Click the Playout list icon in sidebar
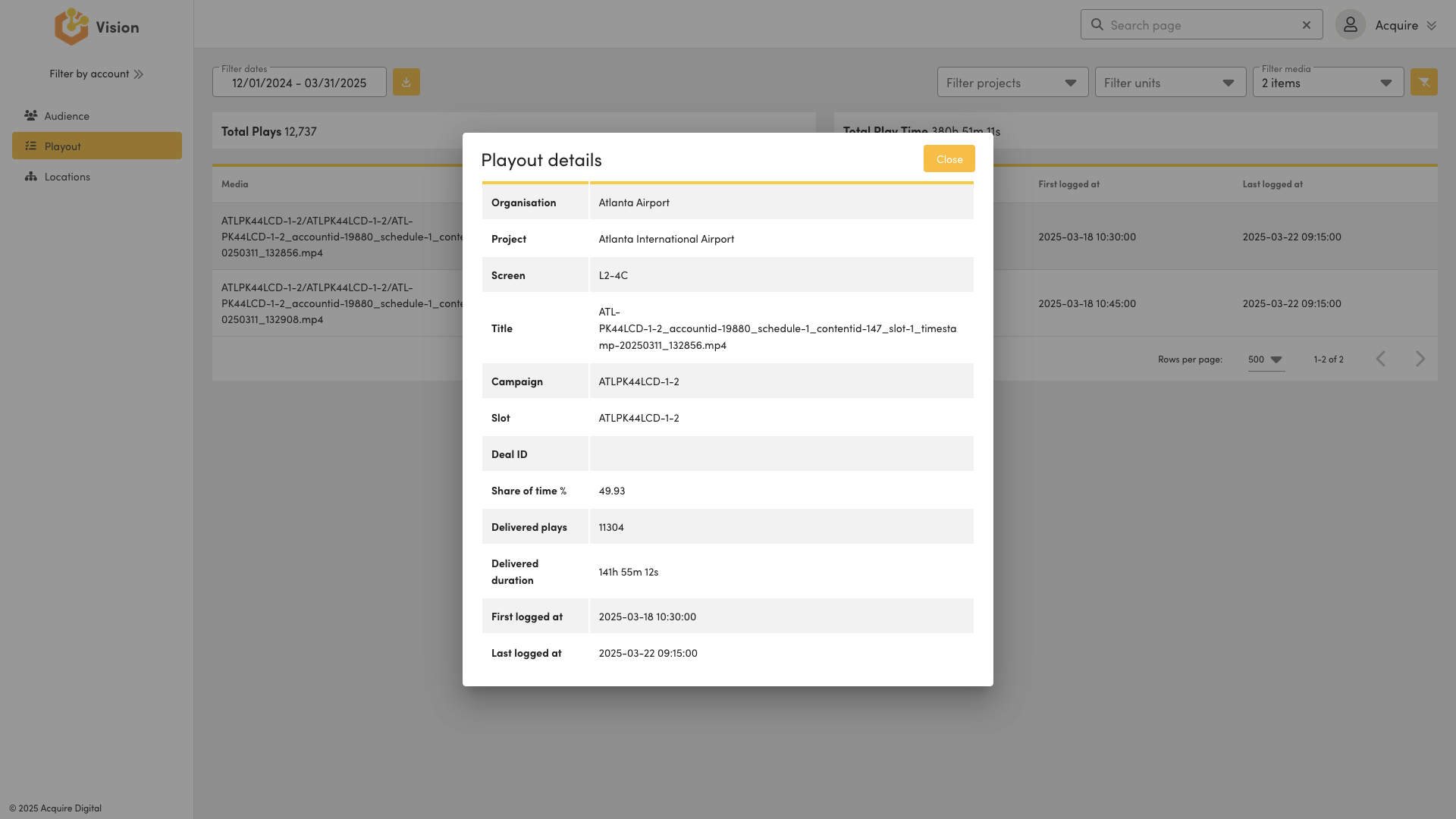The height and width of the screenshot is (819, 1456). click(31, 146)
